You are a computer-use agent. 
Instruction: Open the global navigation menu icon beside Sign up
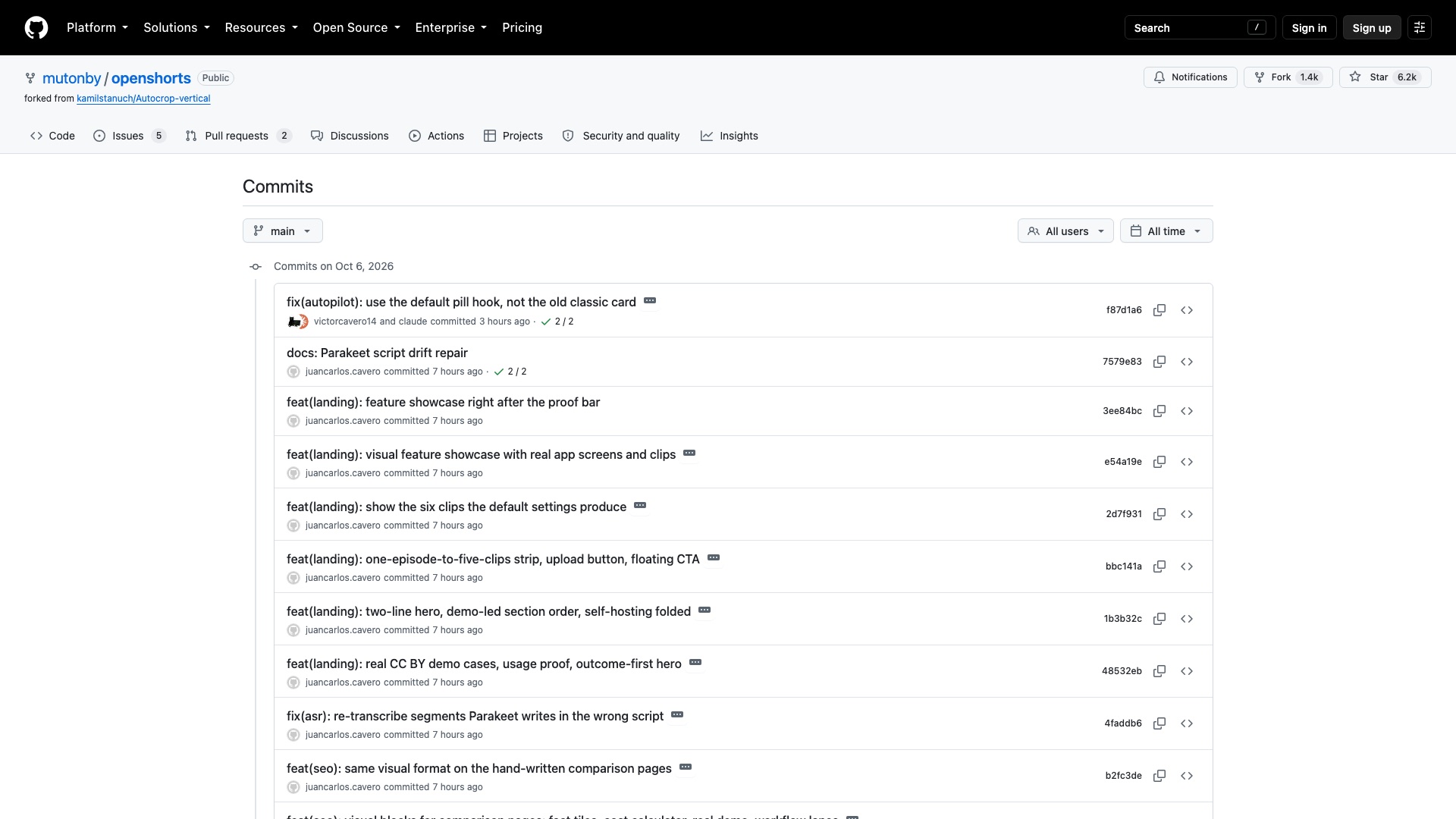click(x=1420, y=27)
